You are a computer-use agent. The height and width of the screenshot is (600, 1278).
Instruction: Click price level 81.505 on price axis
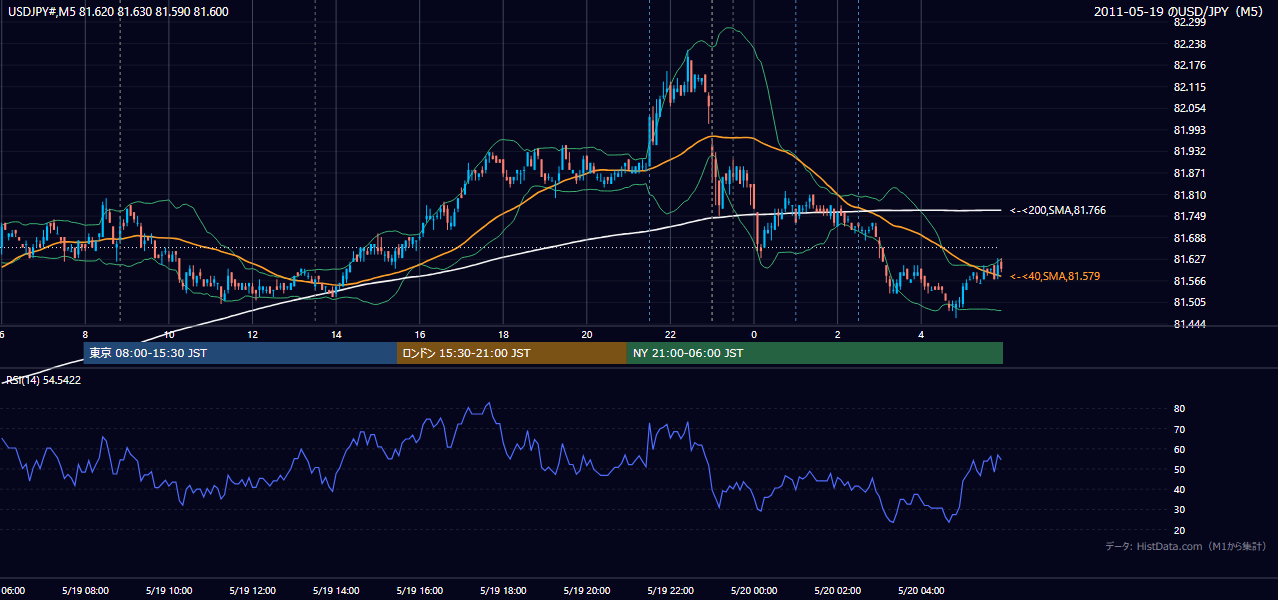click(1189, 302)
